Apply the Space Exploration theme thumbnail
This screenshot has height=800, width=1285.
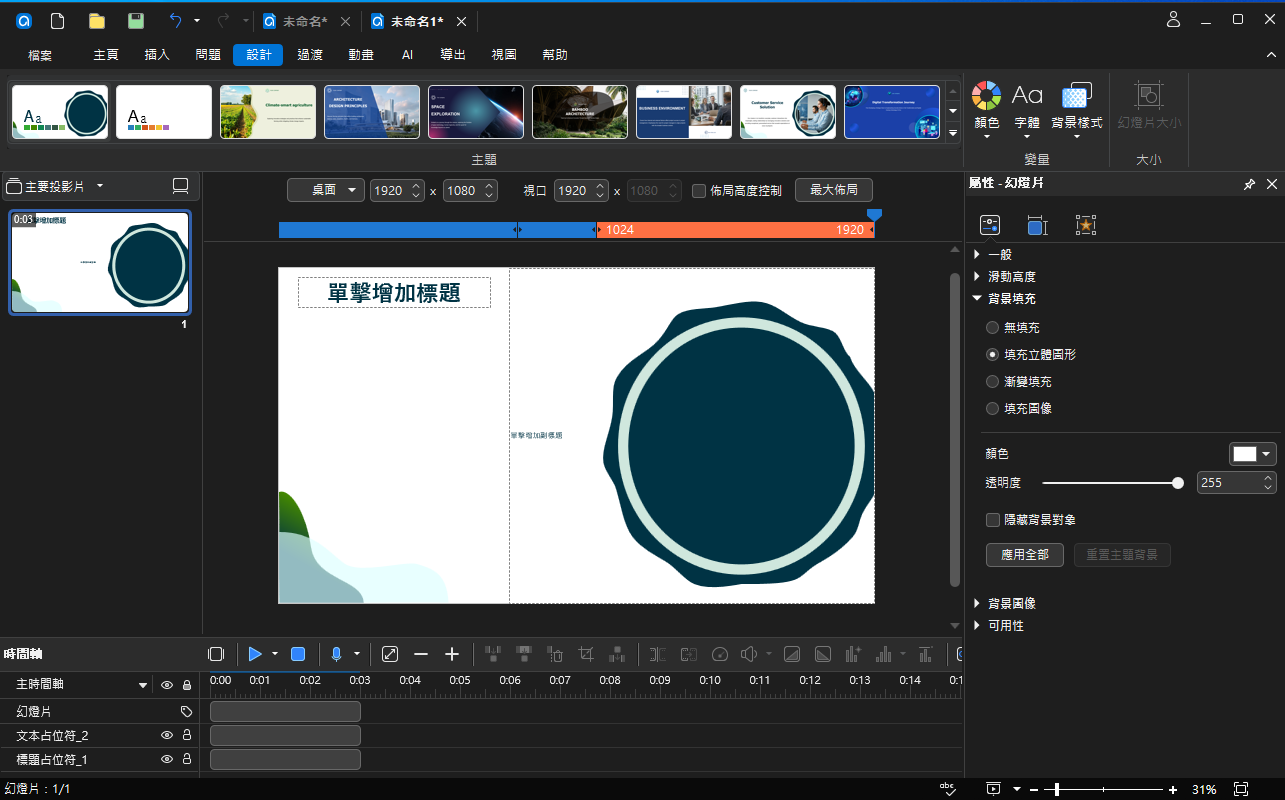pos(476,112)
